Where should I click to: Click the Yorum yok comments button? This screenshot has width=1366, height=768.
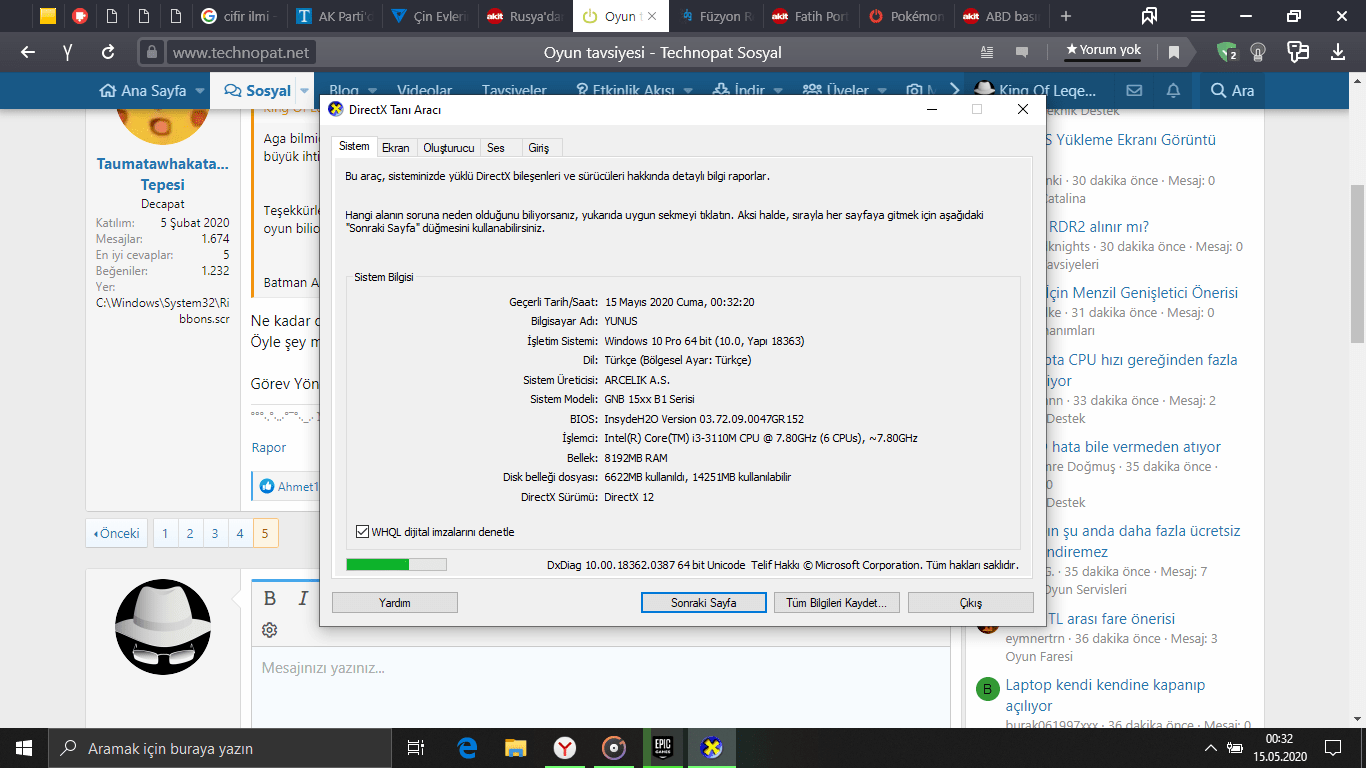click(1103, 50)
